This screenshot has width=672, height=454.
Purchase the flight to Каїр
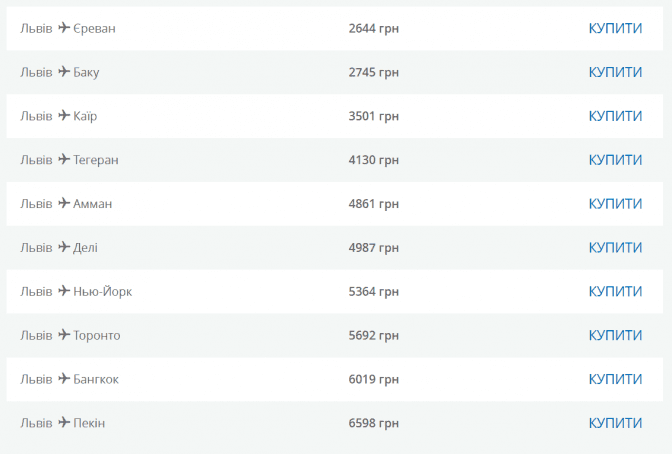tap(615, 116)
